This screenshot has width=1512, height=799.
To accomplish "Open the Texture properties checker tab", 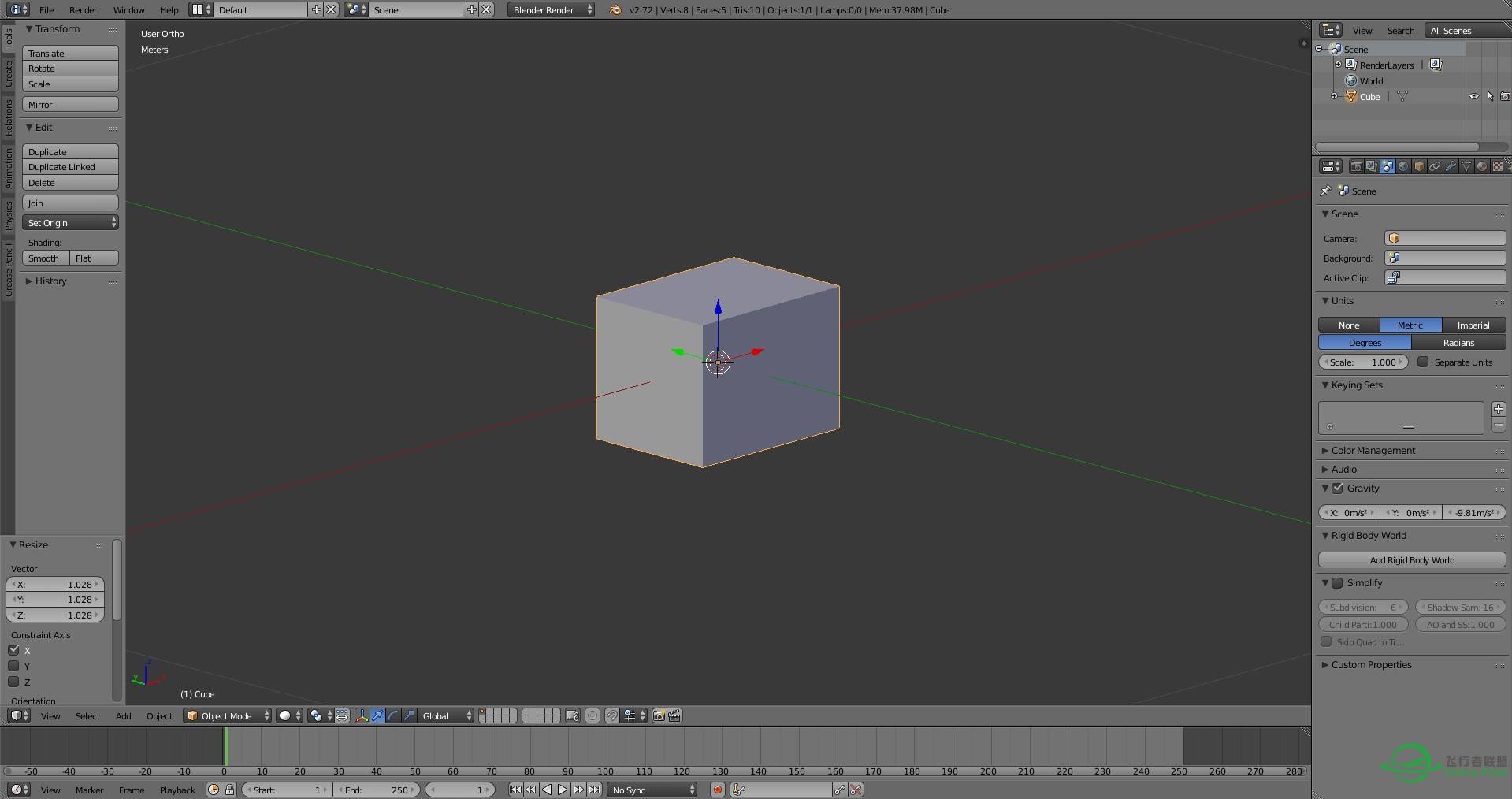I will tap(1498, 166).
